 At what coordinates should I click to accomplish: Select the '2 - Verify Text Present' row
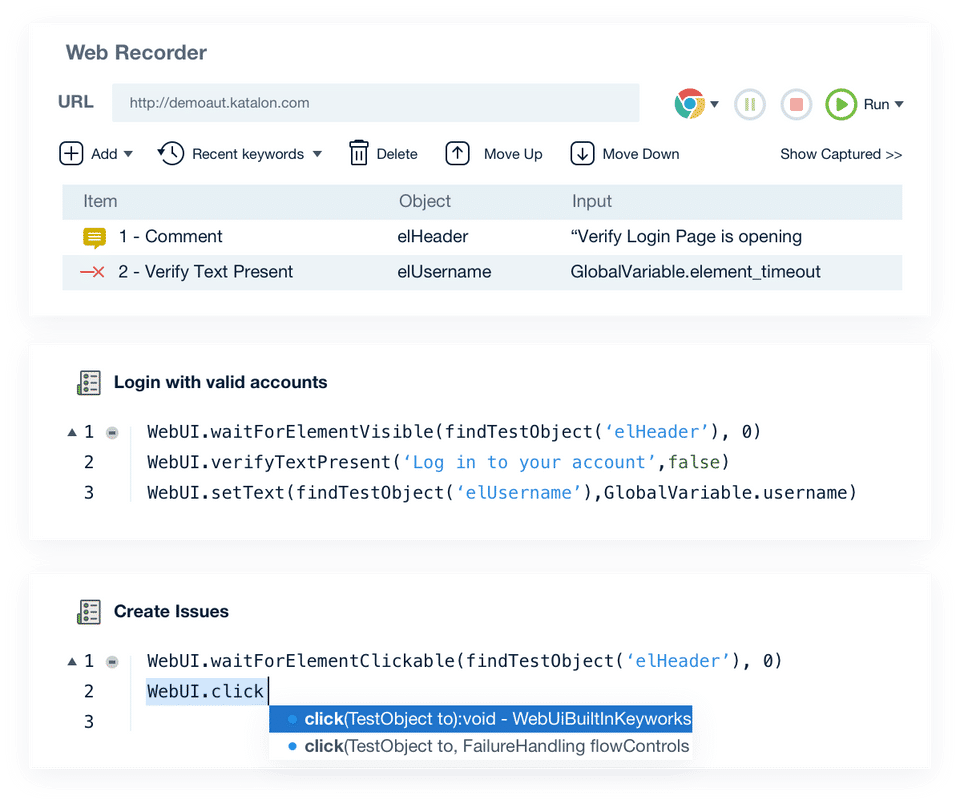point(482,272)
